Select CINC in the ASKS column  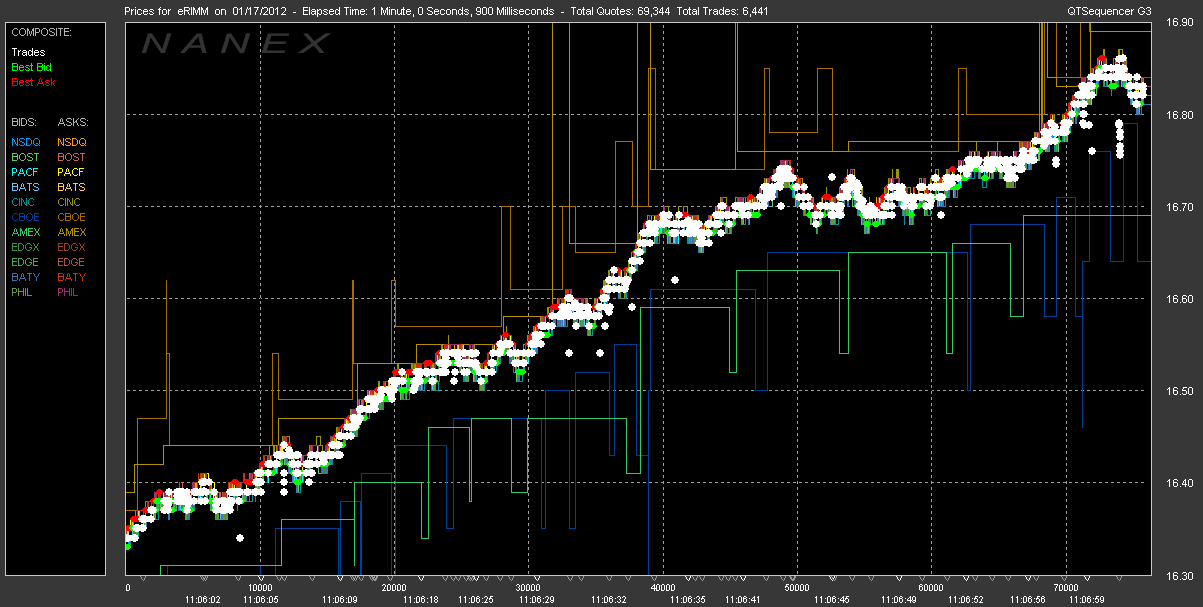point(71,202)
